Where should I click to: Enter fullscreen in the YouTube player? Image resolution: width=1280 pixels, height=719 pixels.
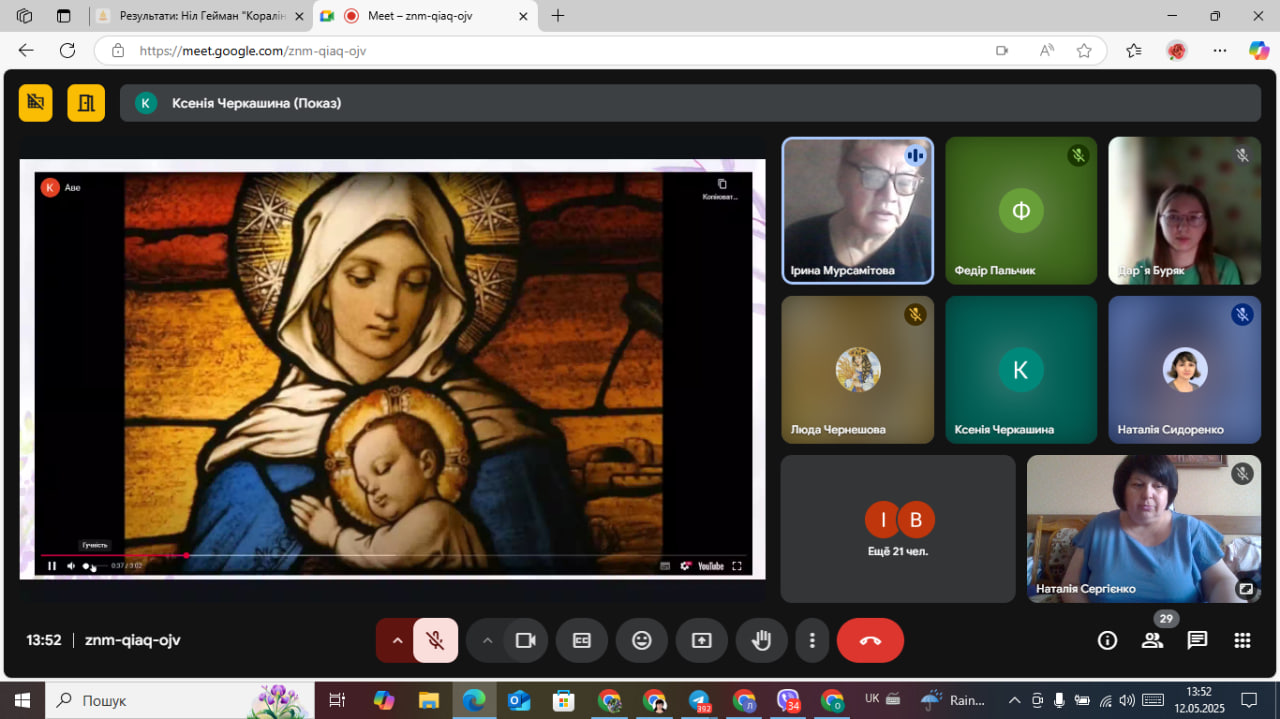[737, 566]
